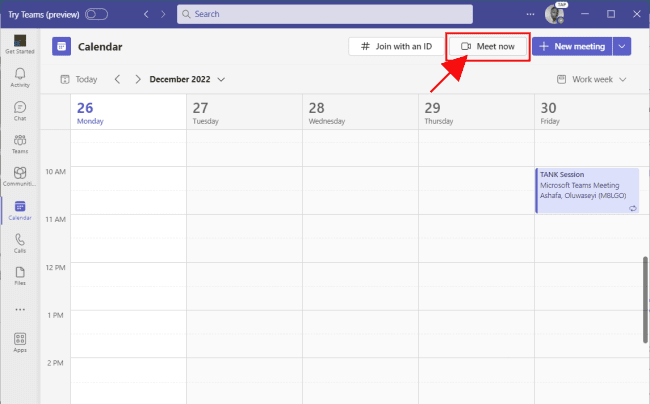Open the Activity feed in sidebar
Screen dimensions: 650x404
(x=20, y=78)
